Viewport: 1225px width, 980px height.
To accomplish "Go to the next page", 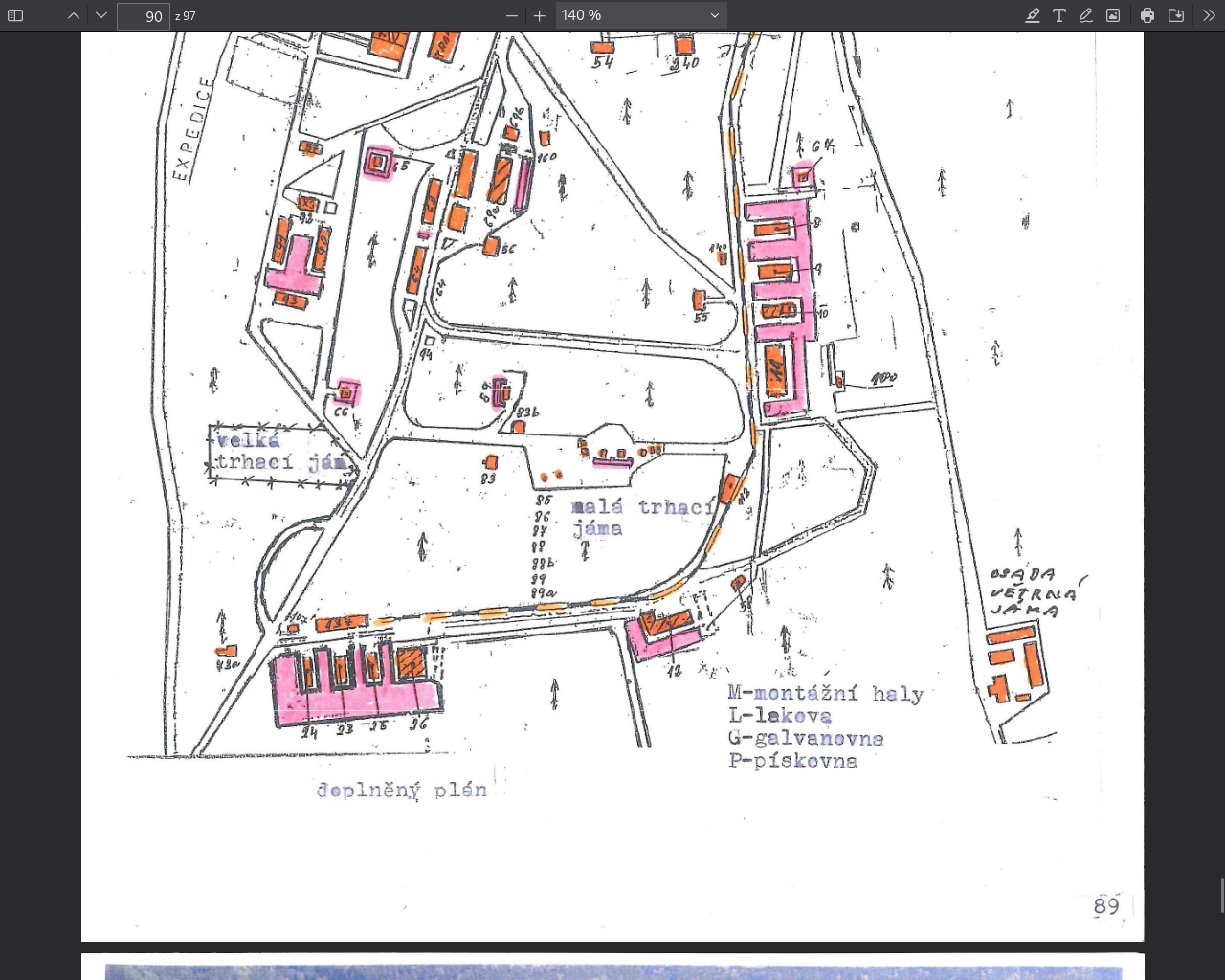I will pyautogui.click(x=101, y=15).
